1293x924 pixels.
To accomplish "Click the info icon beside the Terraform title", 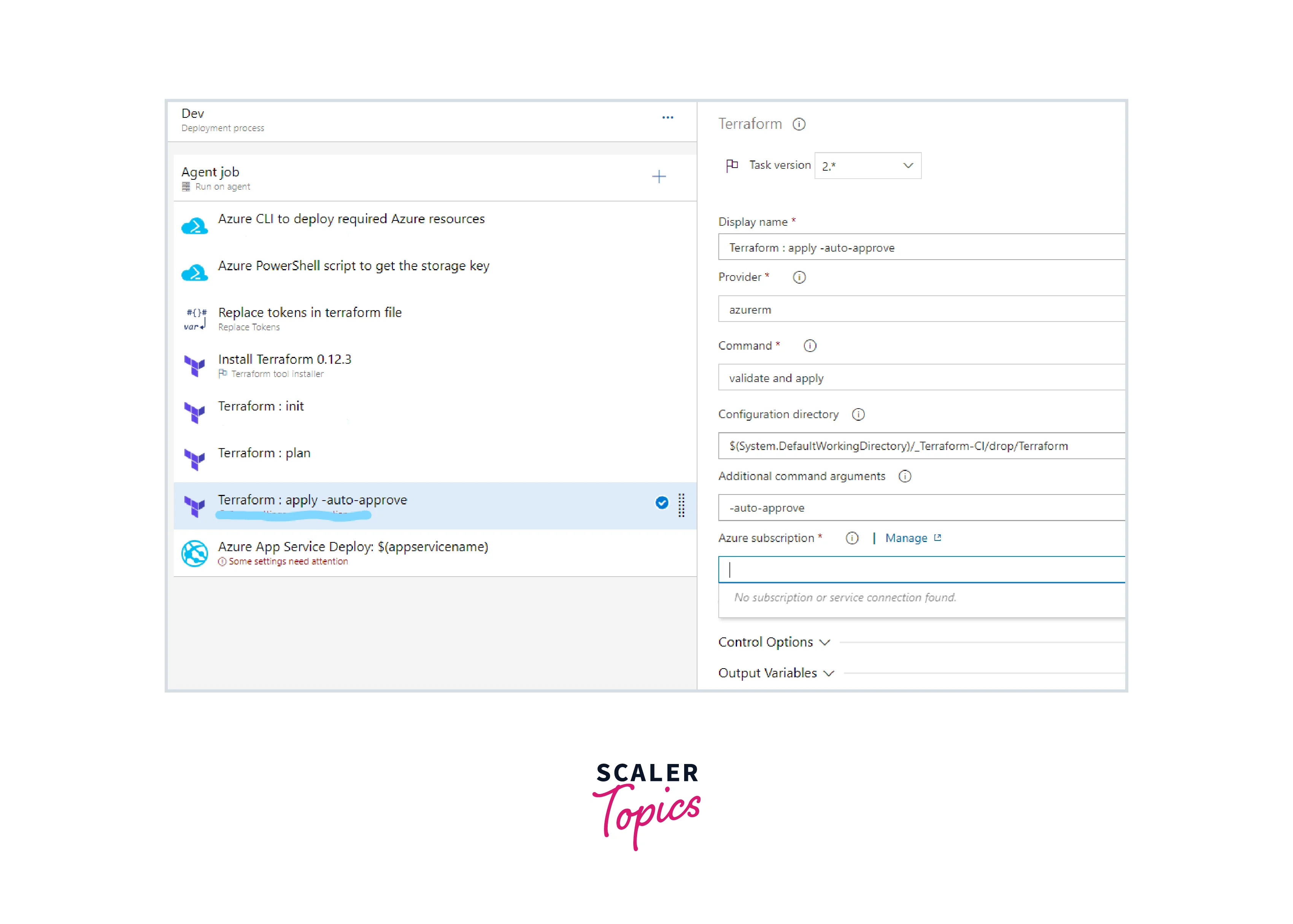I will coord(799,124).
